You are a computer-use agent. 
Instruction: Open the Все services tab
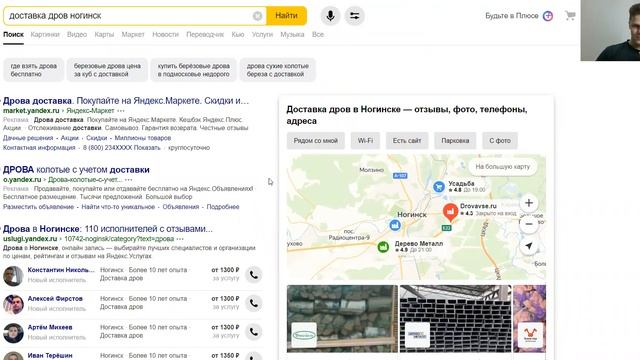318,35
